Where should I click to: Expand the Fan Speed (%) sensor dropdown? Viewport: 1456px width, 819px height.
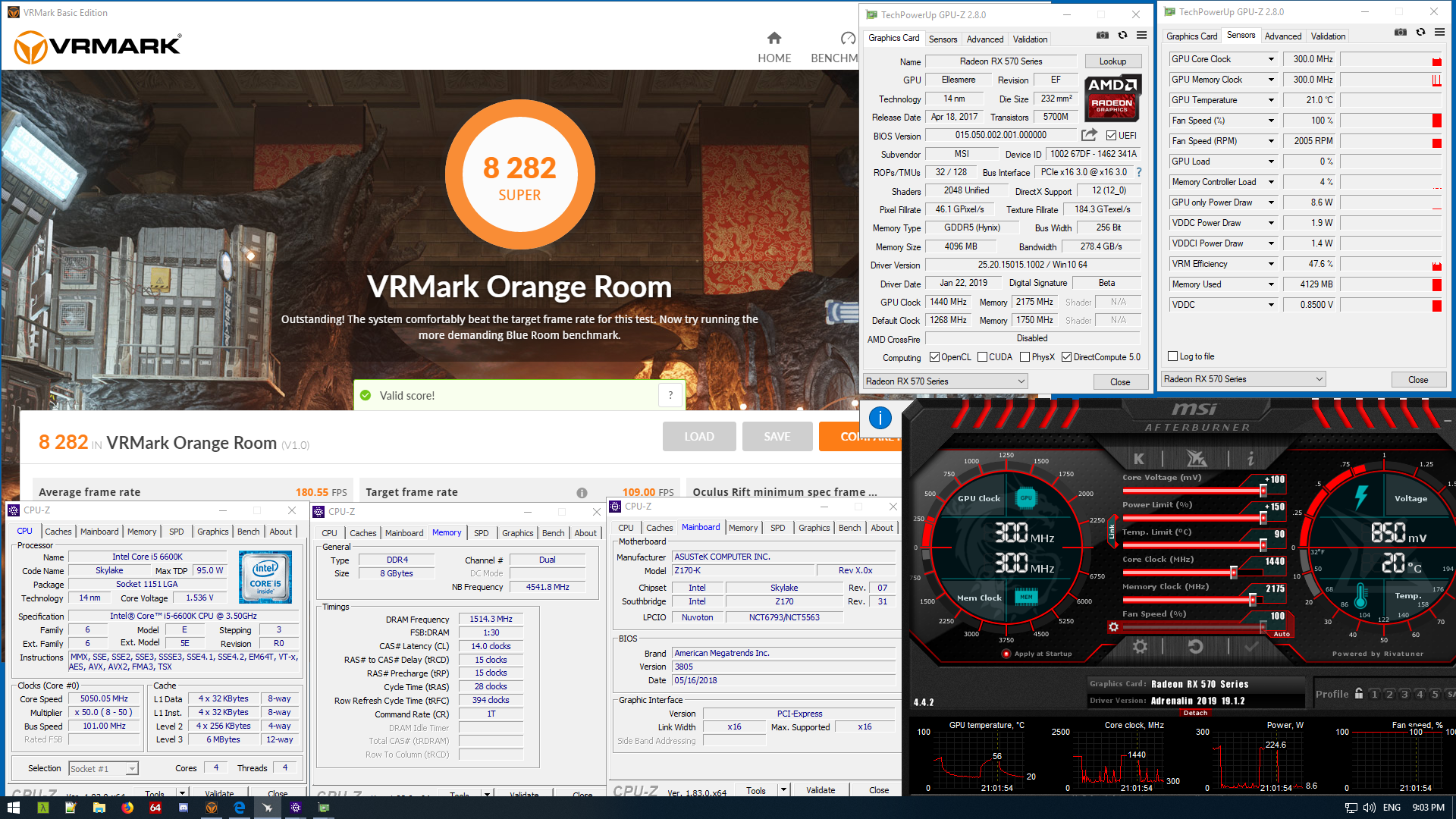[x=1271, y=121]
